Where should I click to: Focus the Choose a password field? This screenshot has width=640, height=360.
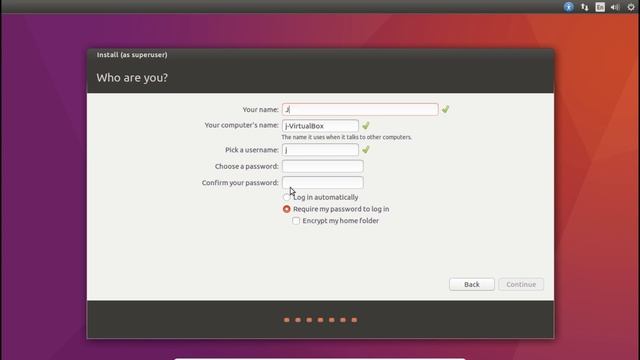322,166
